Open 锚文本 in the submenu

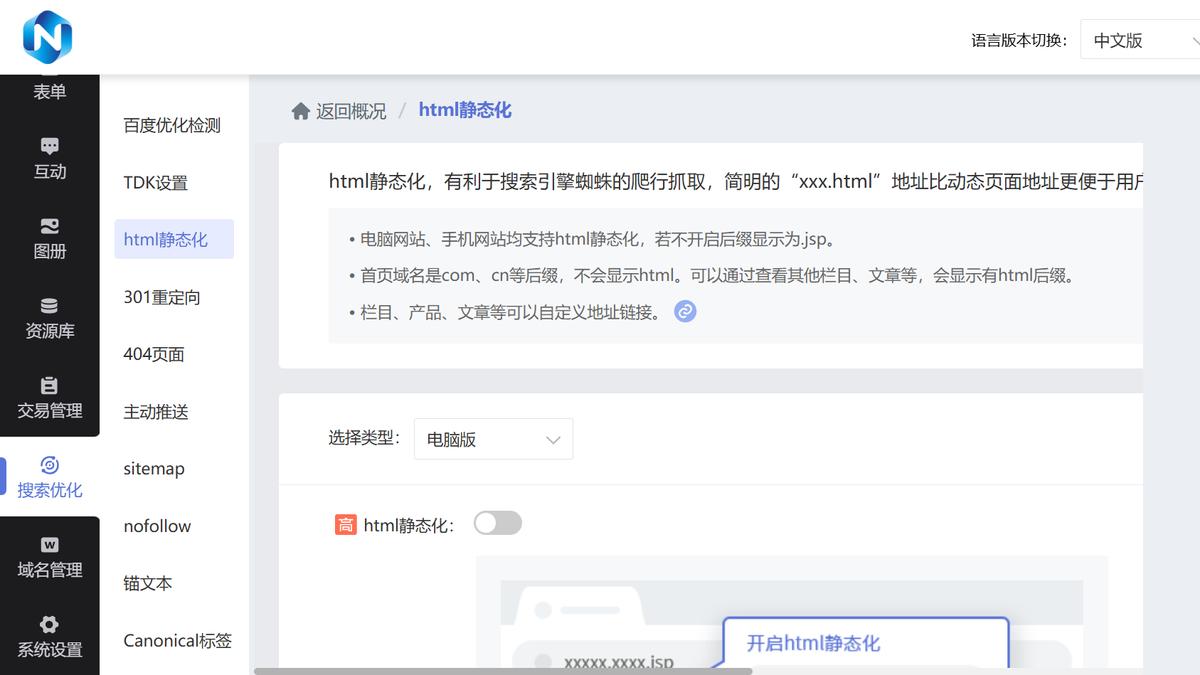point(148,583)
